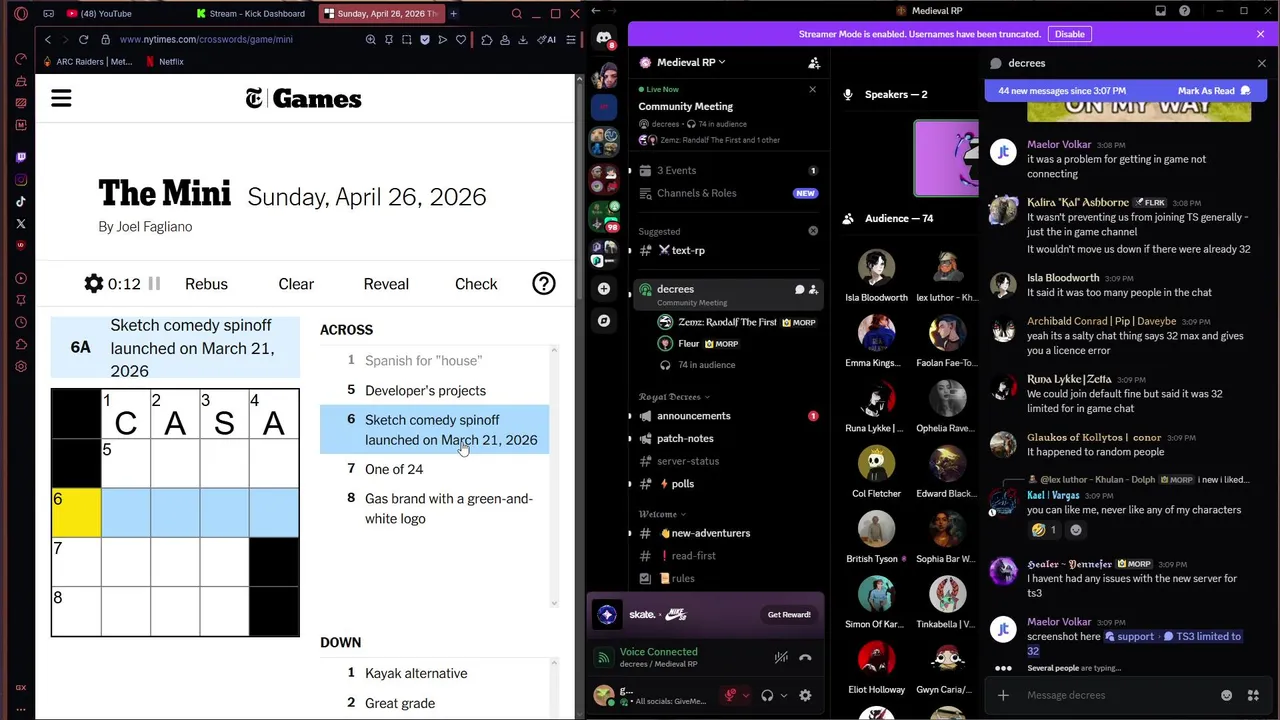Reload the page in Opera browser
The image size is (1280, 720).
click(x=83, y=40)
